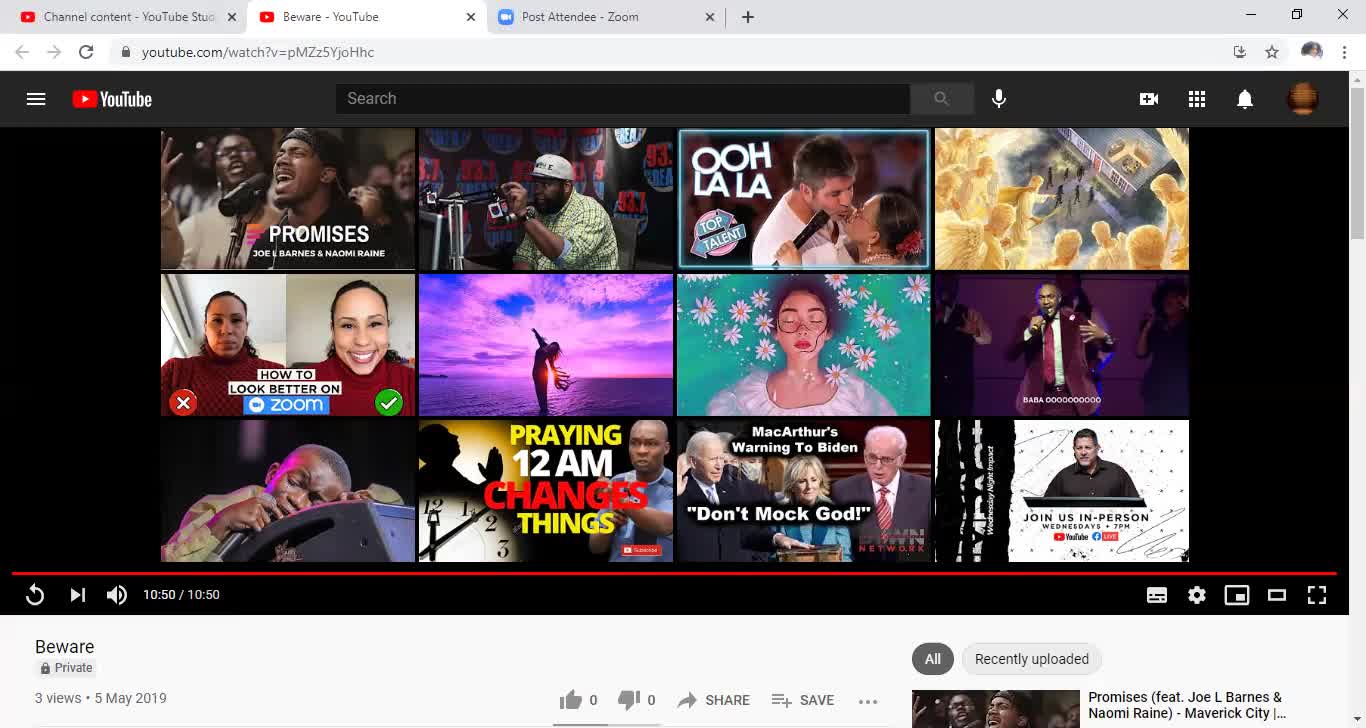Open Promises sidebar video thumbnail

(x=996, y=709)
